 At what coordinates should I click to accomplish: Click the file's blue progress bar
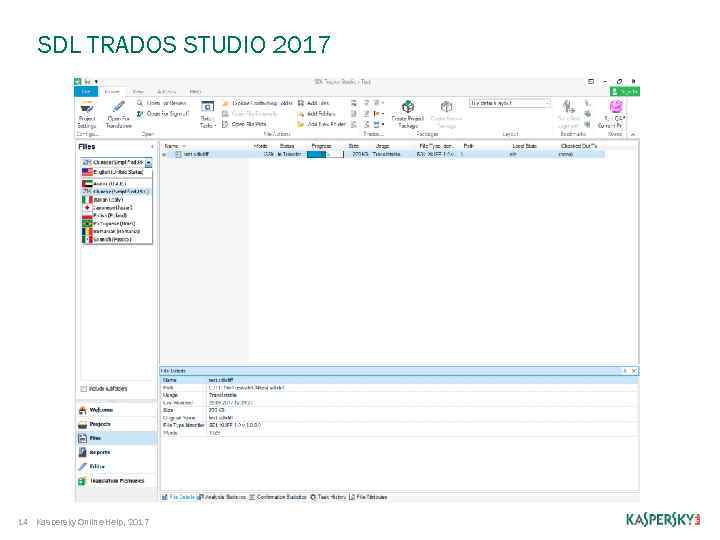325,154
